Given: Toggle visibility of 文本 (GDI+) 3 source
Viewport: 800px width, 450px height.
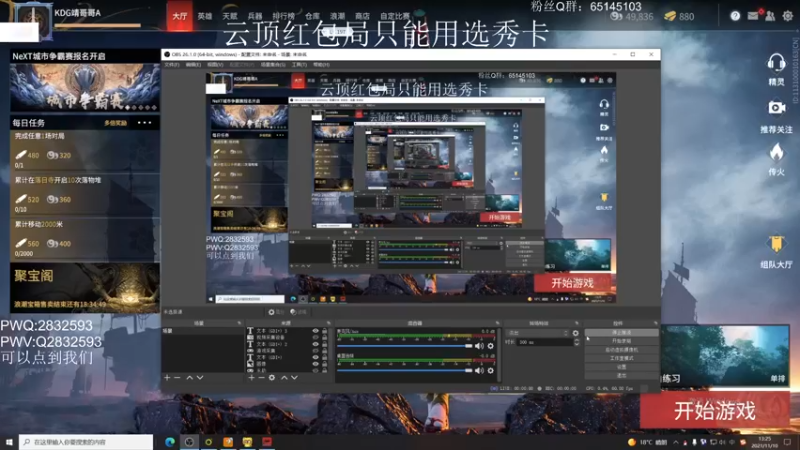Looking at the screenshot, I should pos(315,331).
